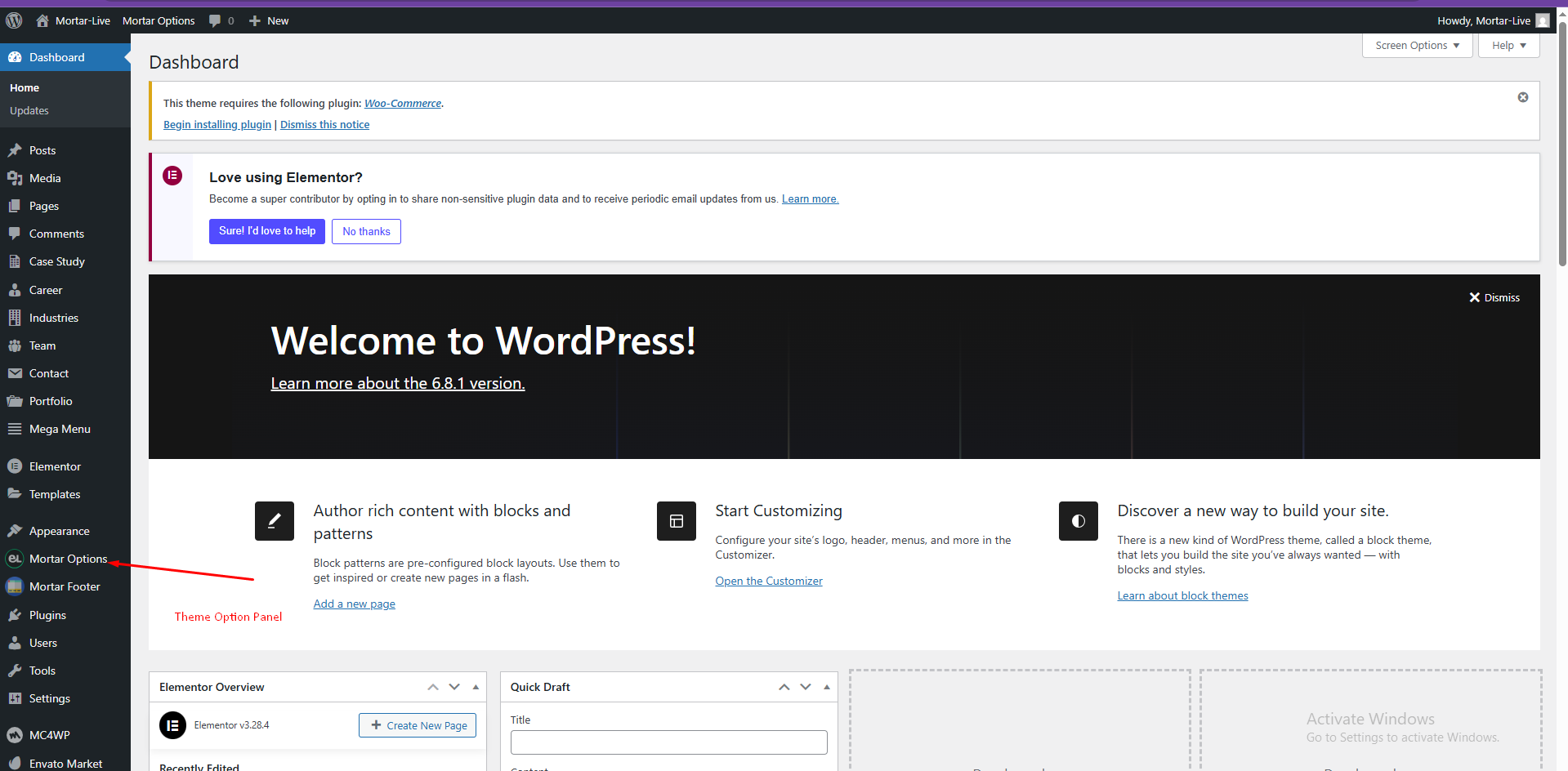The height and width of the screenshot is (771, 1568).
Task: Click Dismiss this notice link
Action: coord(324,124)
